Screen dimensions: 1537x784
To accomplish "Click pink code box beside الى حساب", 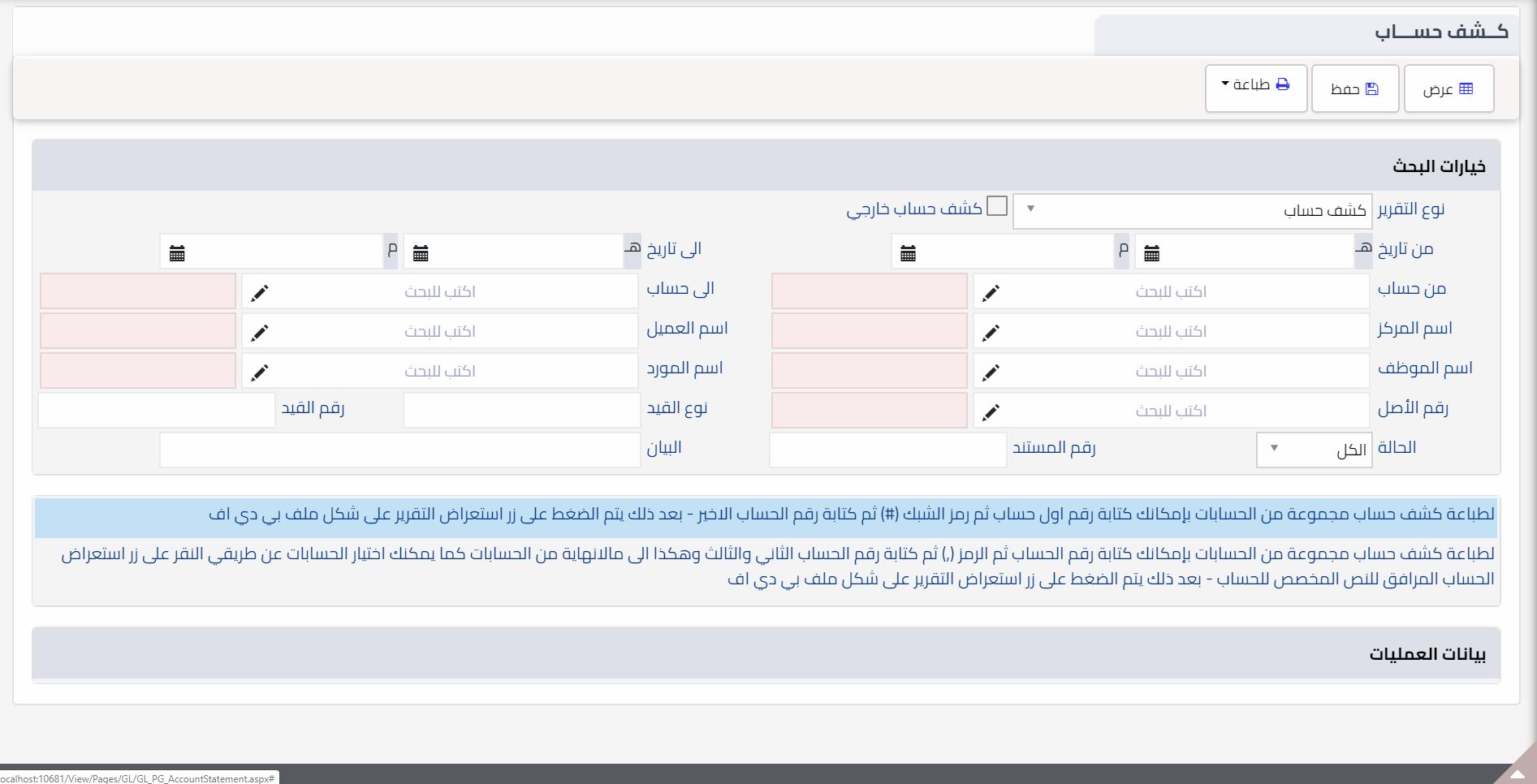I will 138,291.
